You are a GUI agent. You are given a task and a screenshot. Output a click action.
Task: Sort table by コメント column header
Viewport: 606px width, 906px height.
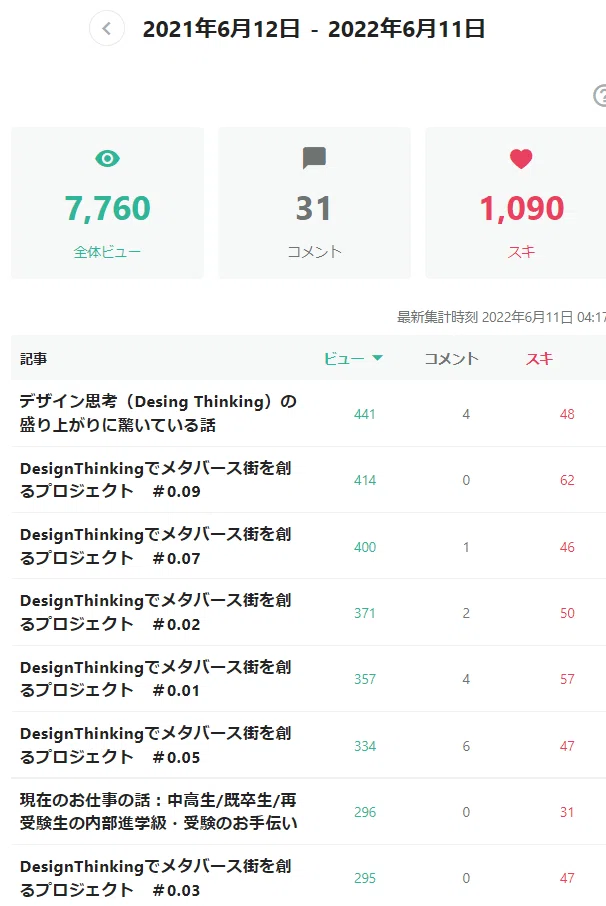[452, 359]
